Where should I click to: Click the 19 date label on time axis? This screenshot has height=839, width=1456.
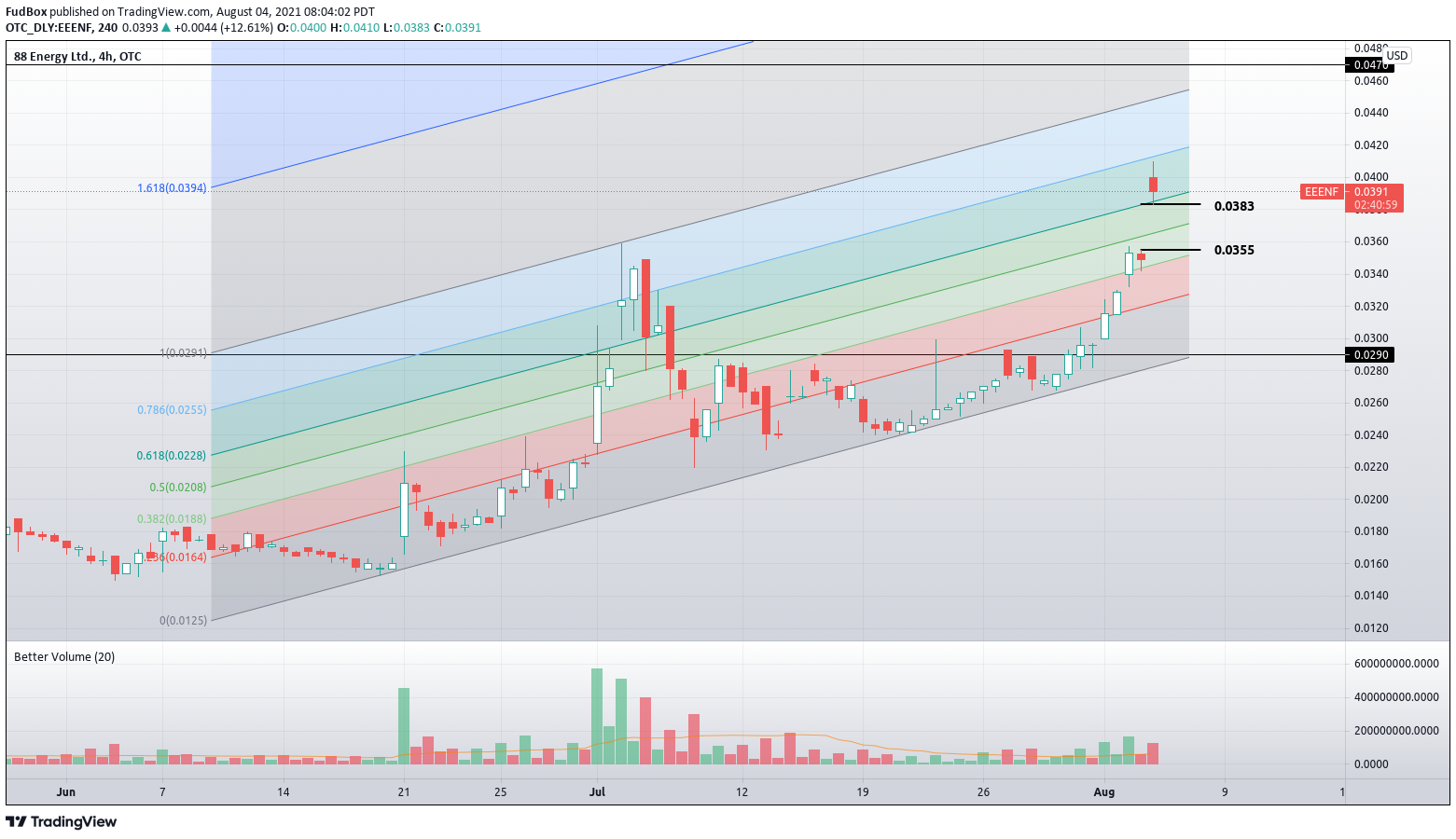863,792
